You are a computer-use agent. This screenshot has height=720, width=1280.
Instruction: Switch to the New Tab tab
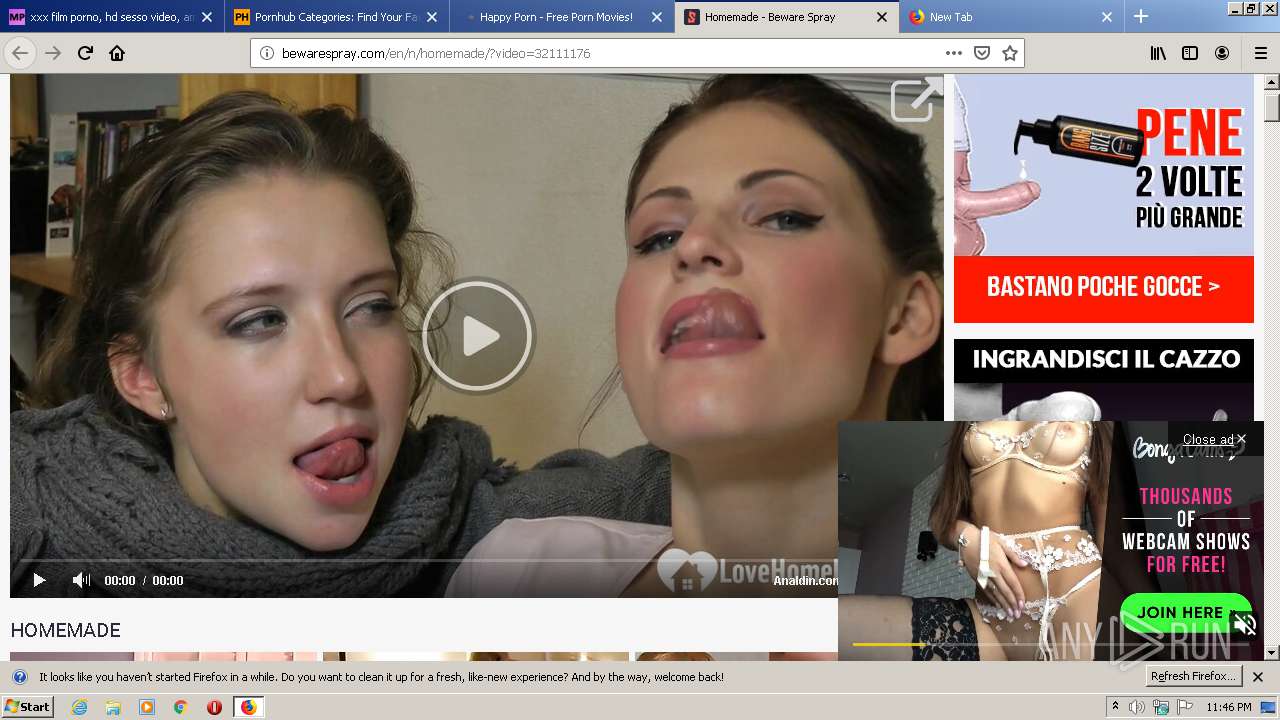pos(1012,17)
